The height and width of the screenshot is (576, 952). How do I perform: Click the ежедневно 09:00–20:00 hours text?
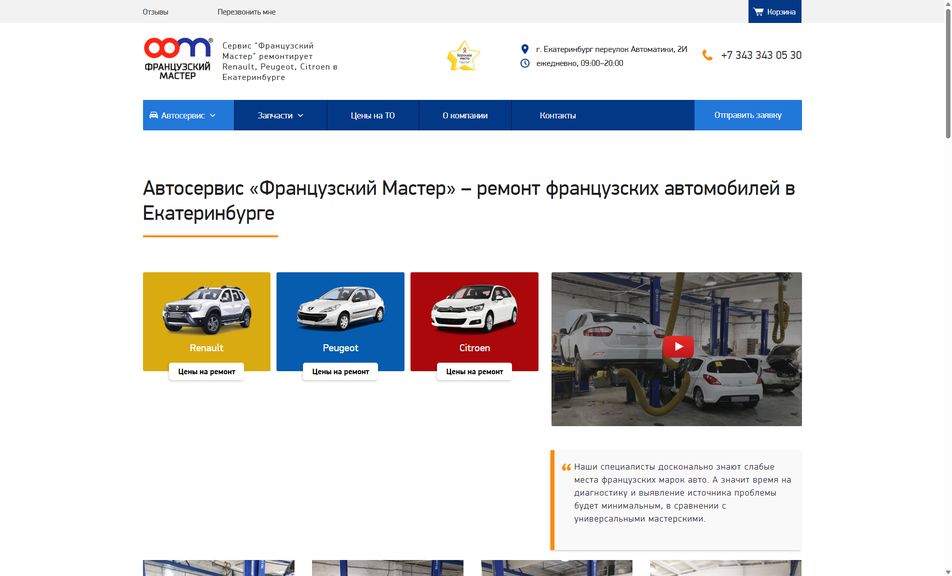click(579, 63)
